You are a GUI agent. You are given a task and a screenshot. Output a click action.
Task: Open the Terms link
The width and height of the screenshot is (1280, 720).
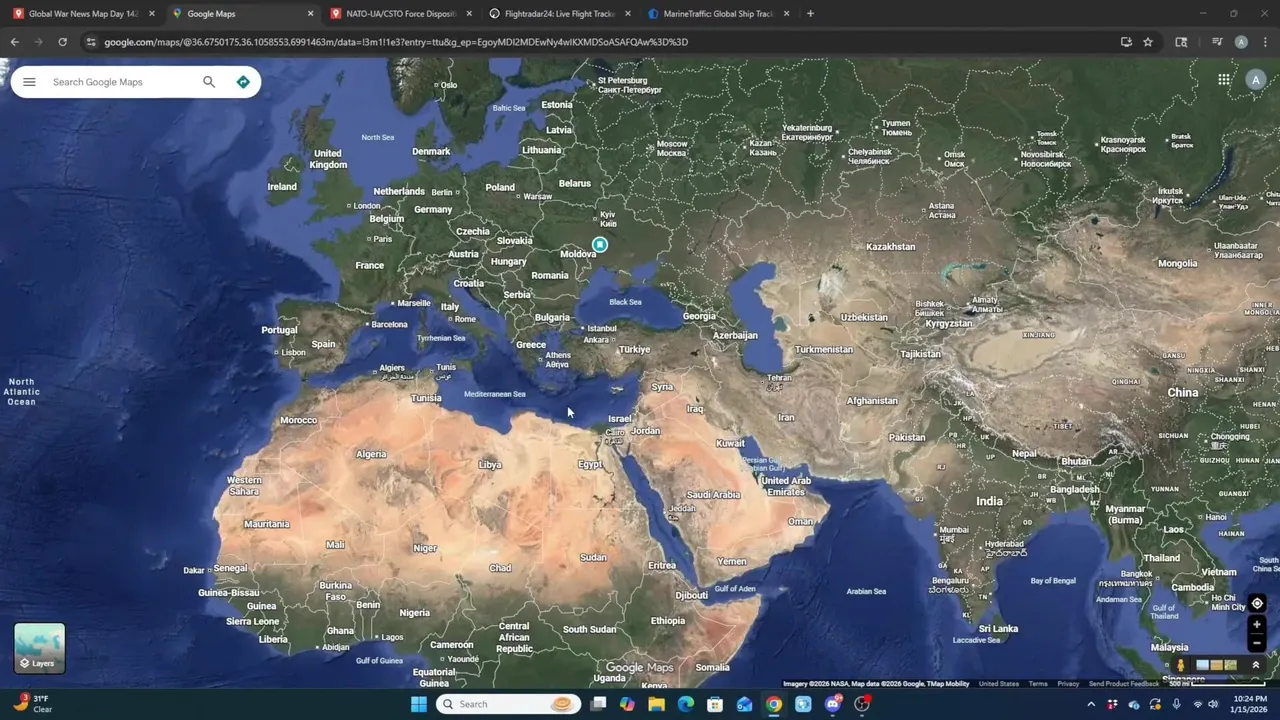1038,684
